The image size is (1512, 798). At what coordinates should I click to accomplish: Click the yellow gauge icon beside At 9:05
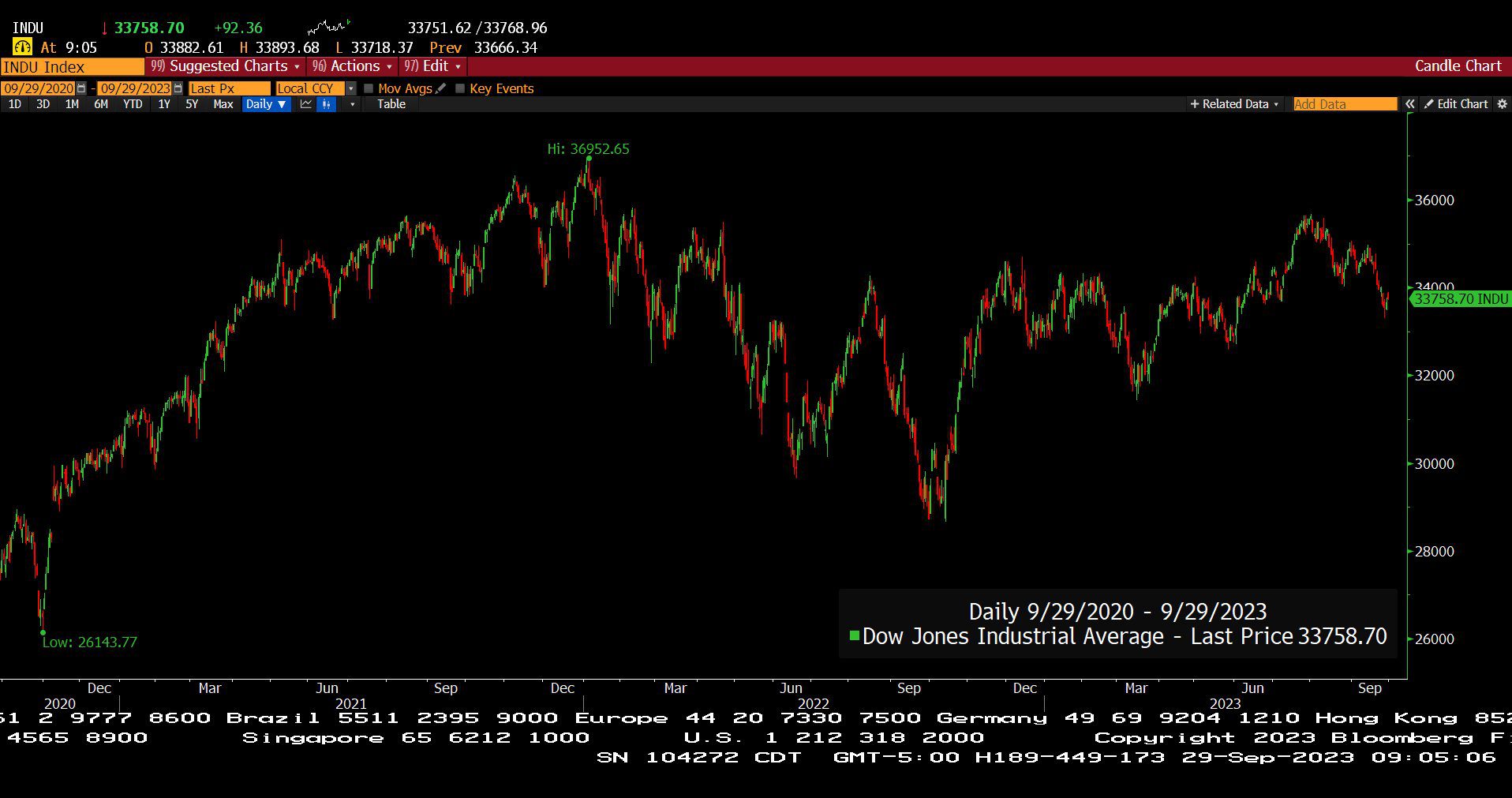click(22, 47)
